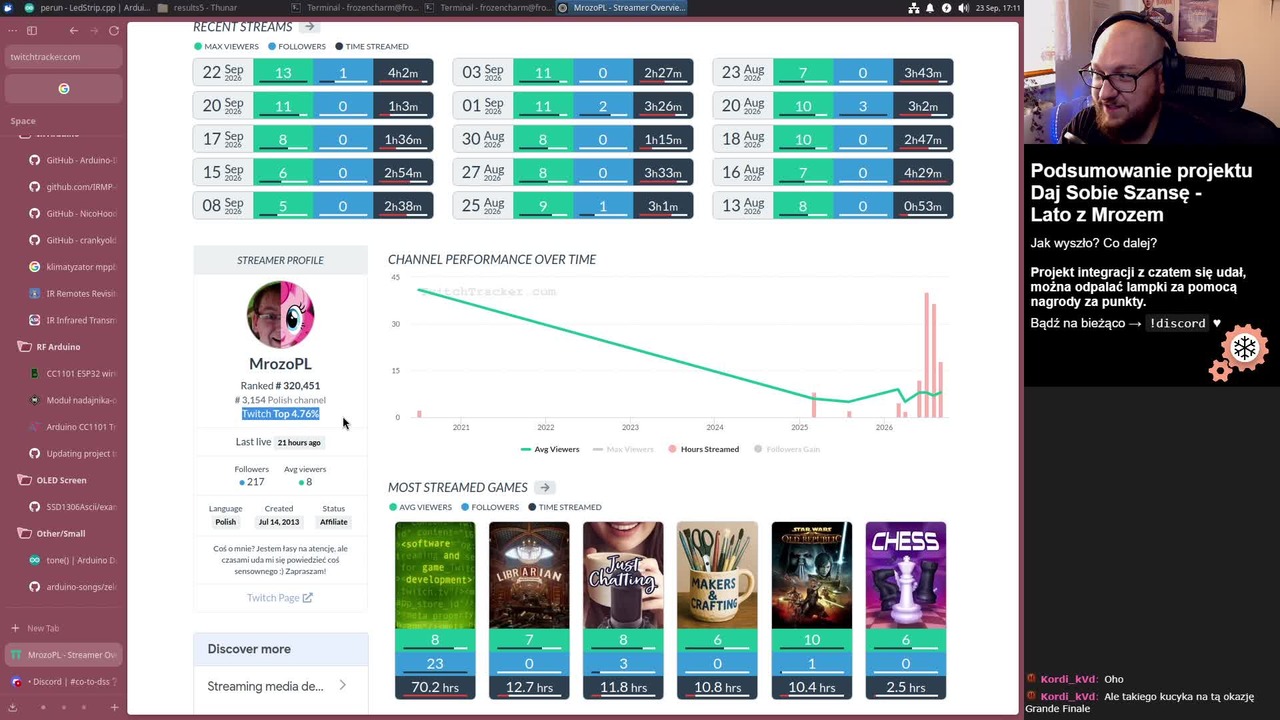This screenshot has height=720, width=1280.
Task: Open the volume speaker tray icon
Action: click(963, 8)
